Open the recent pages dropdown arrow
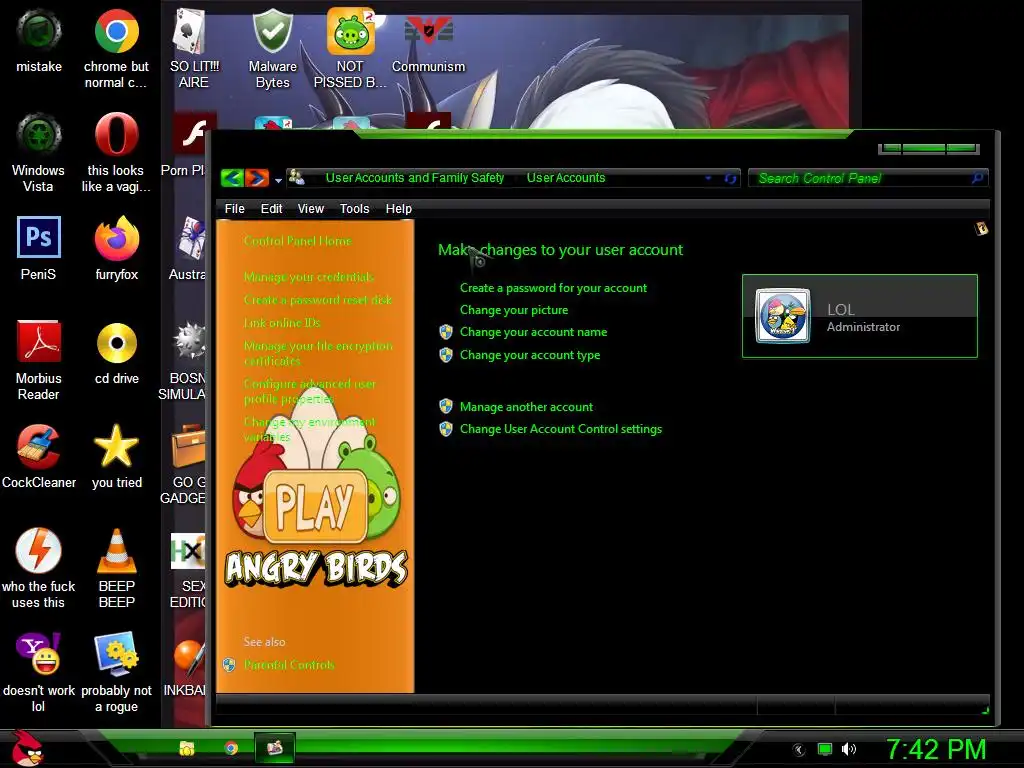Image resolution: width=1024 pixels, height=768 pixels. [x=278, y=180]
